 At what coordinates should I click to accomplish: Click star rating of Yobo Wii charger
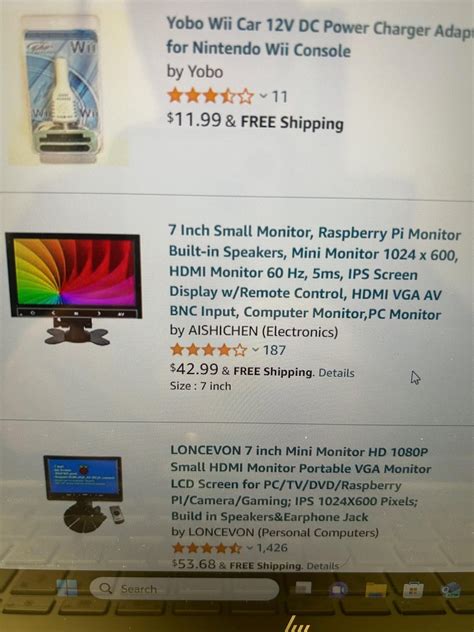click(210, 96)
